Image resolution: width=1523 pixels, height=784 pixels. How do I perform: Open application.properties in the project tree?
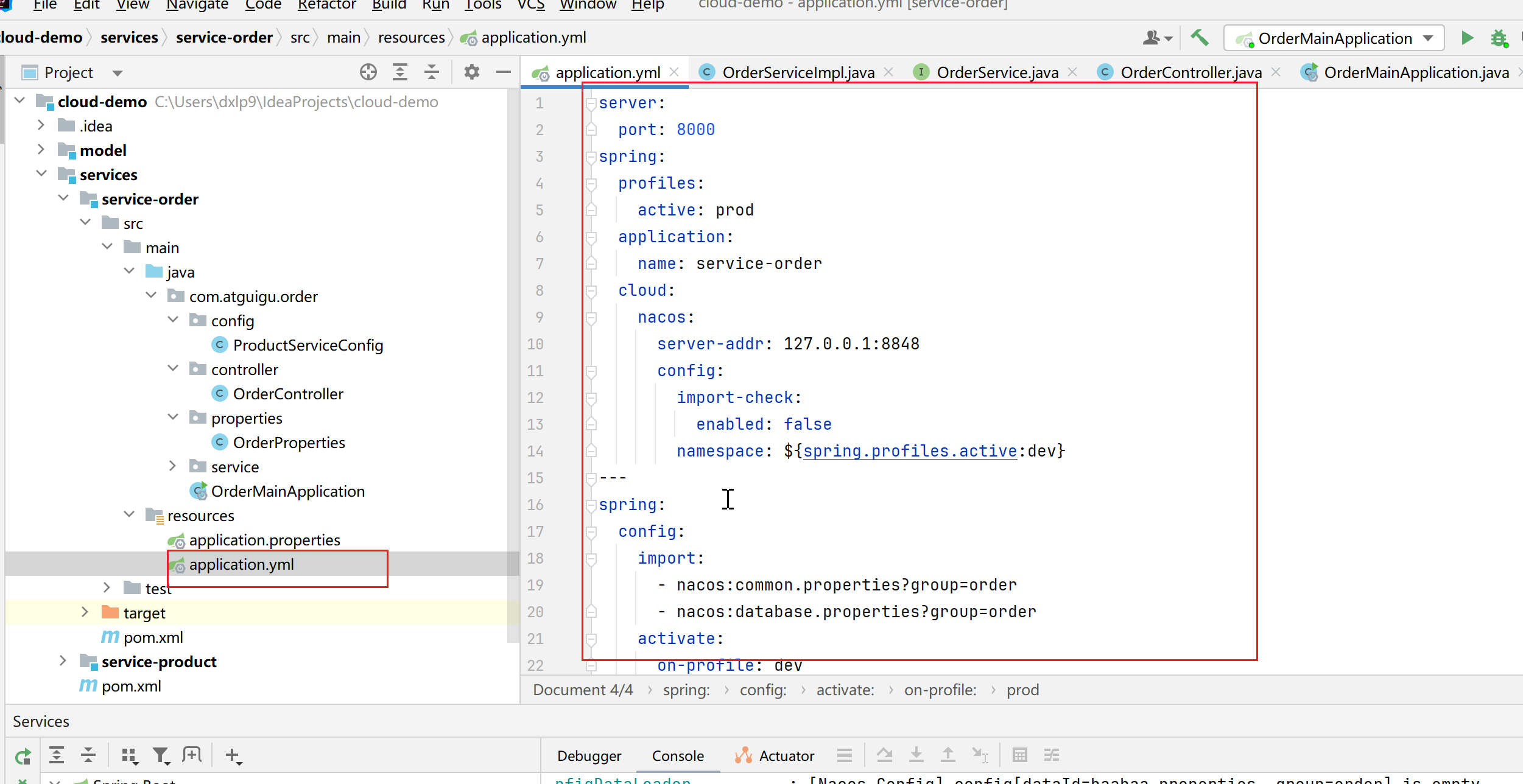coord(264,540)
